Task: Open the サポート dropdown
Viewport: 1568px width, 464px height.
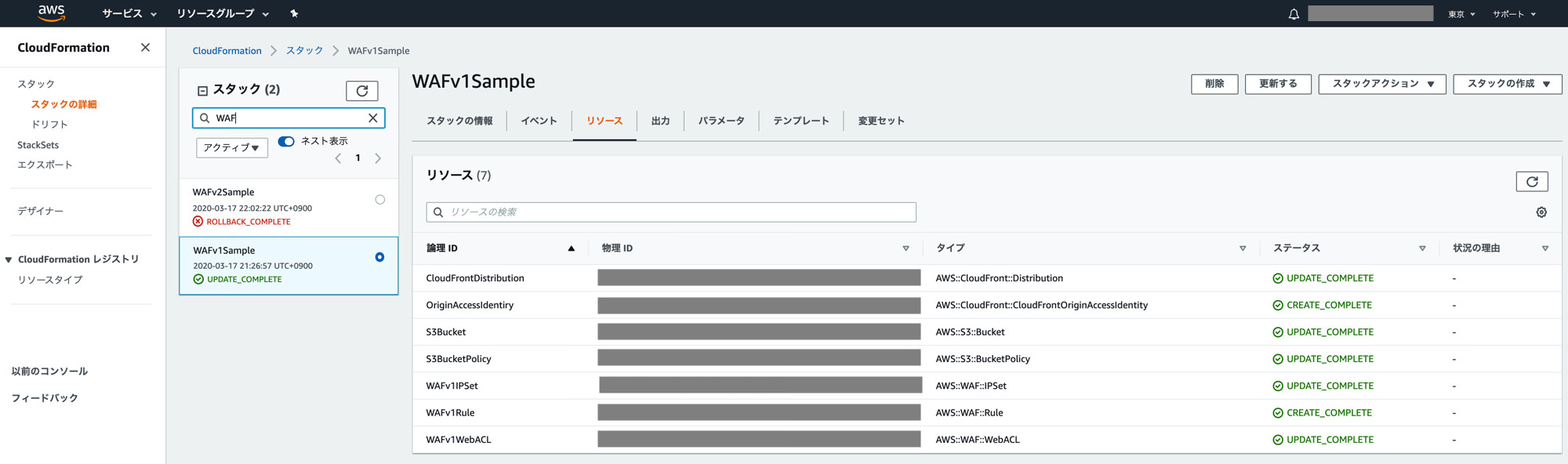Action: click(x=1514, y=14)
